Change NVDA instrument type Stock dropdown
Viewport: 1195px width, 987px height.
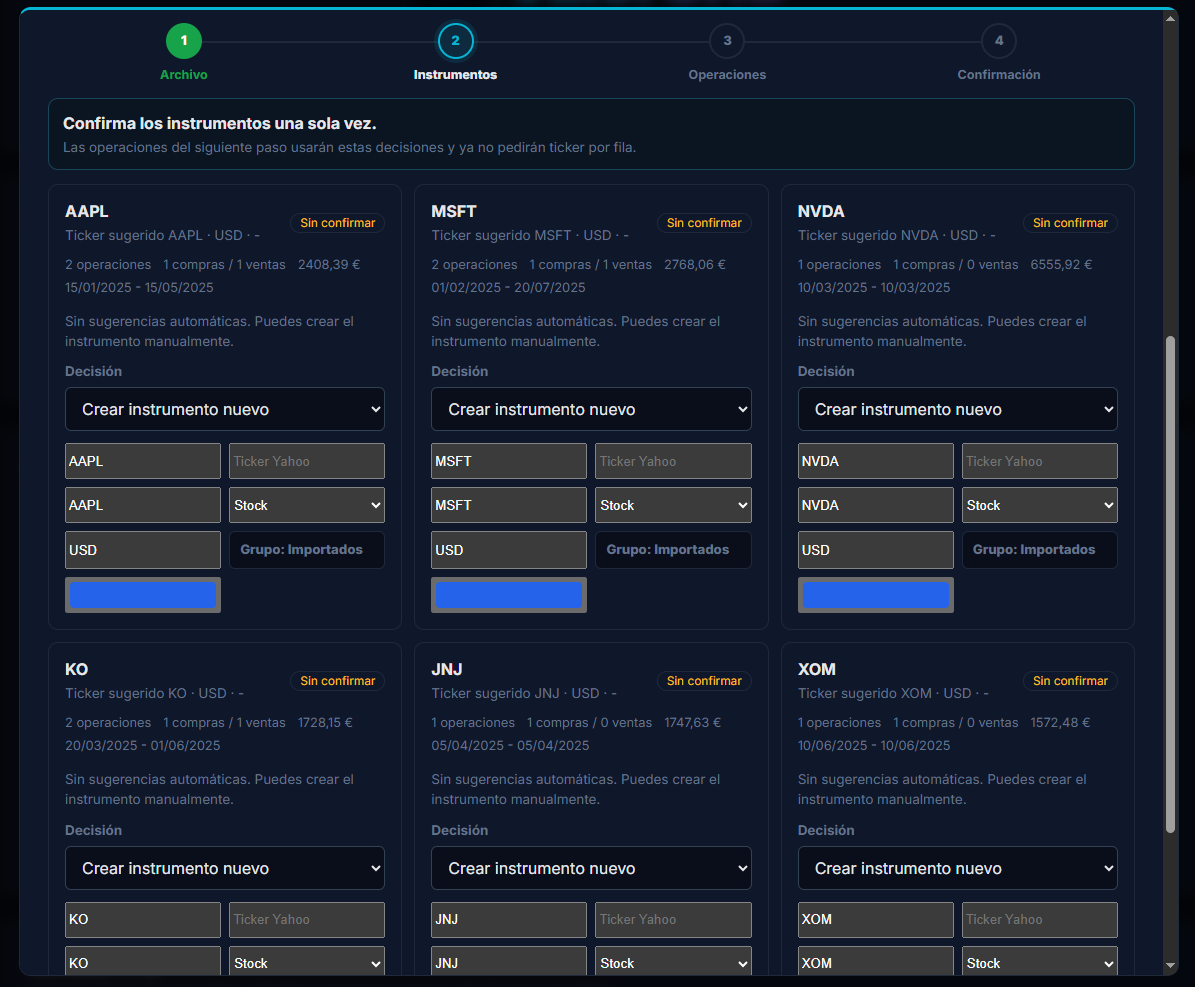[1040, 505]
